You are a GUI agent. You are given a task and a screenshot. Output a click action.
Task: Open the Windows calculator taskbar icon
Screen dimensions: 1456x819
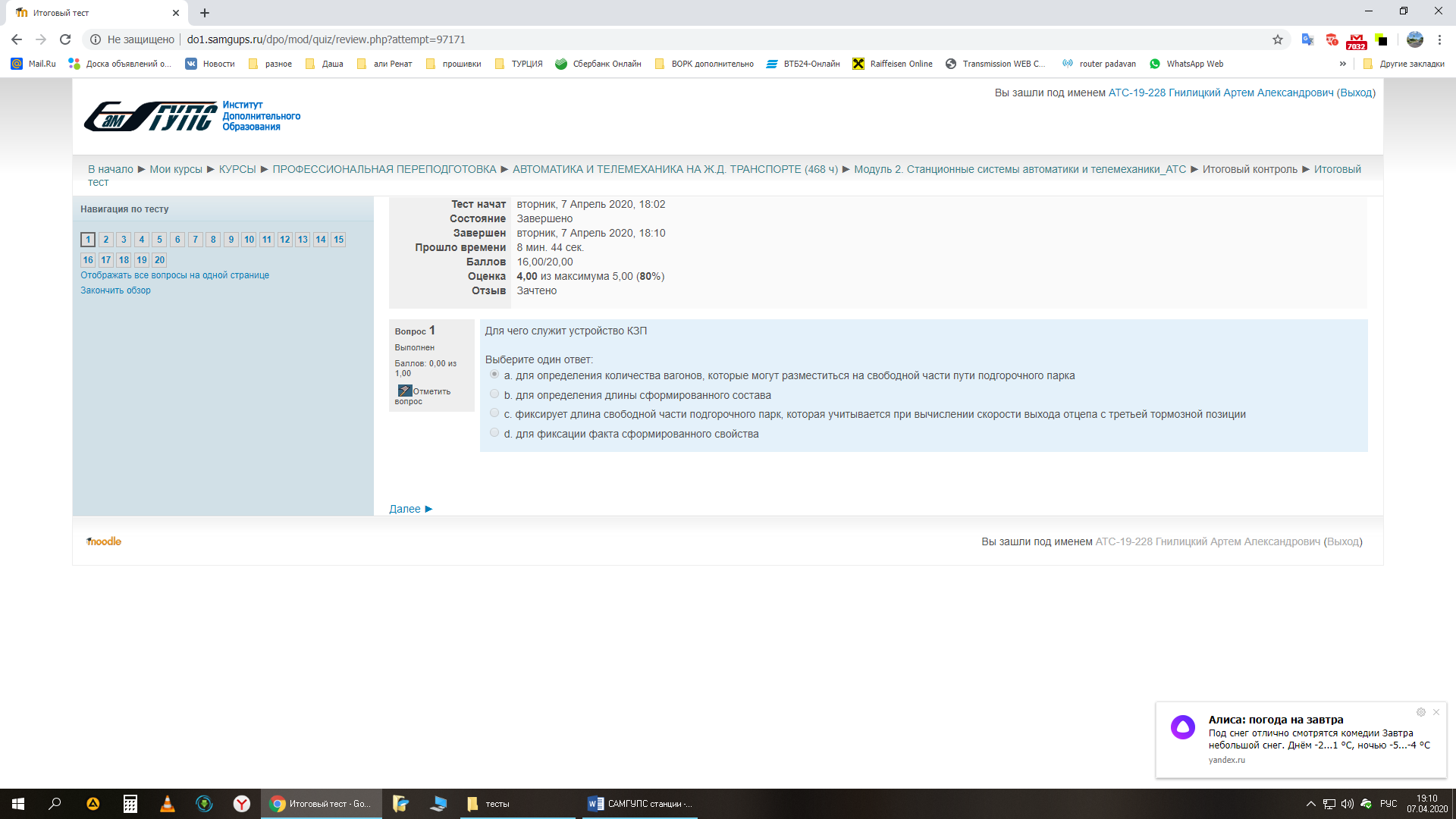click(x=130, y=804)
